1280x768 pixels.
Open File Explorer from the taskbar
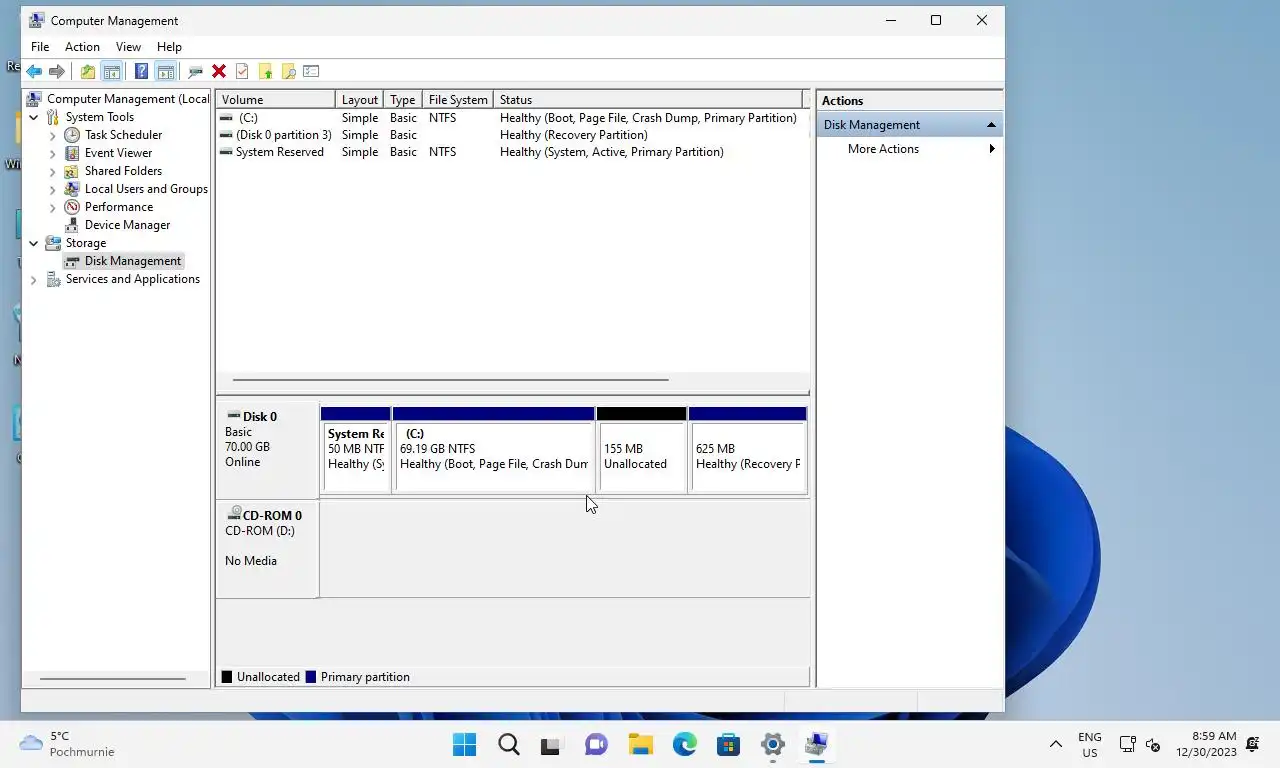pyautogui.click(x=640, y=744)
